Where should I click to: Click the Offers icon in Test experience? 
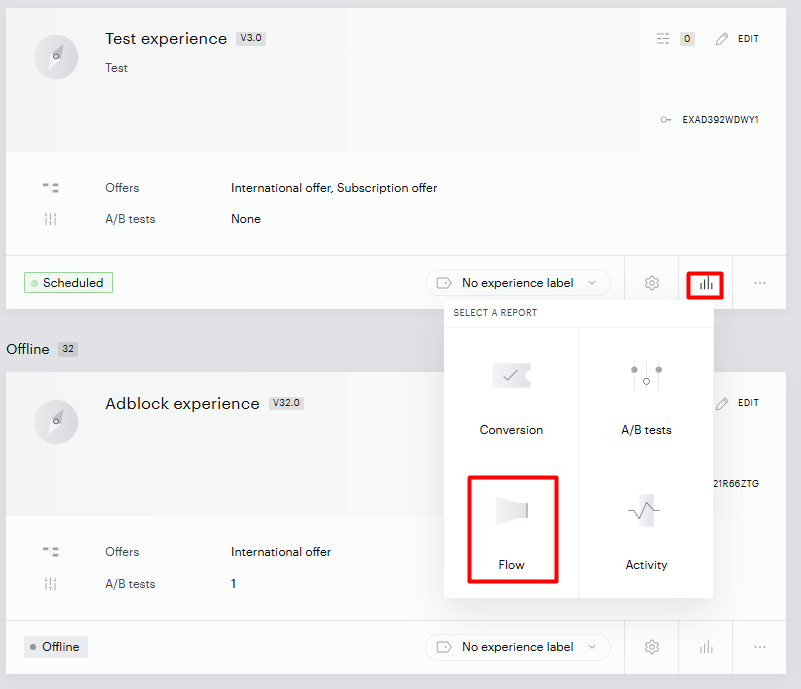coord(51,188)
